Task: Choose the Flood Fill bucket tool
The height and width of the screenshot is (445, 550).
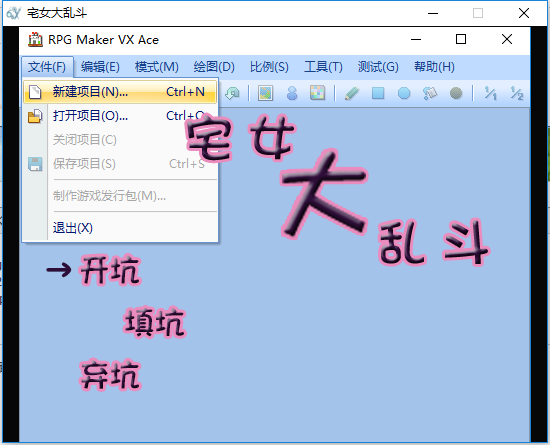Action: coord(430,93)
